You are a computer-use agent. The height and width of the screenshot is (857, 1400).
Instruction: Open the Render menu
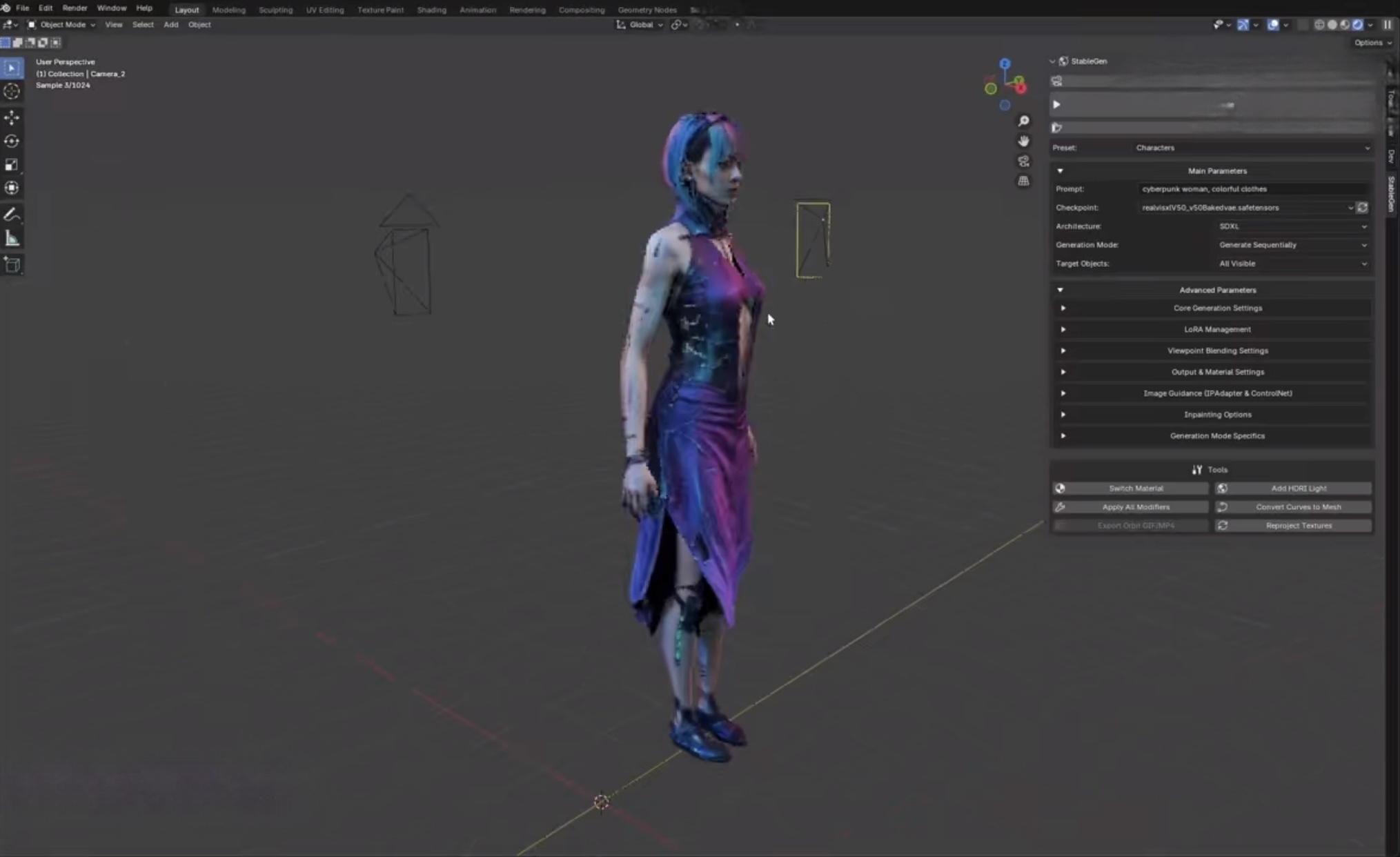click(75, 8)
